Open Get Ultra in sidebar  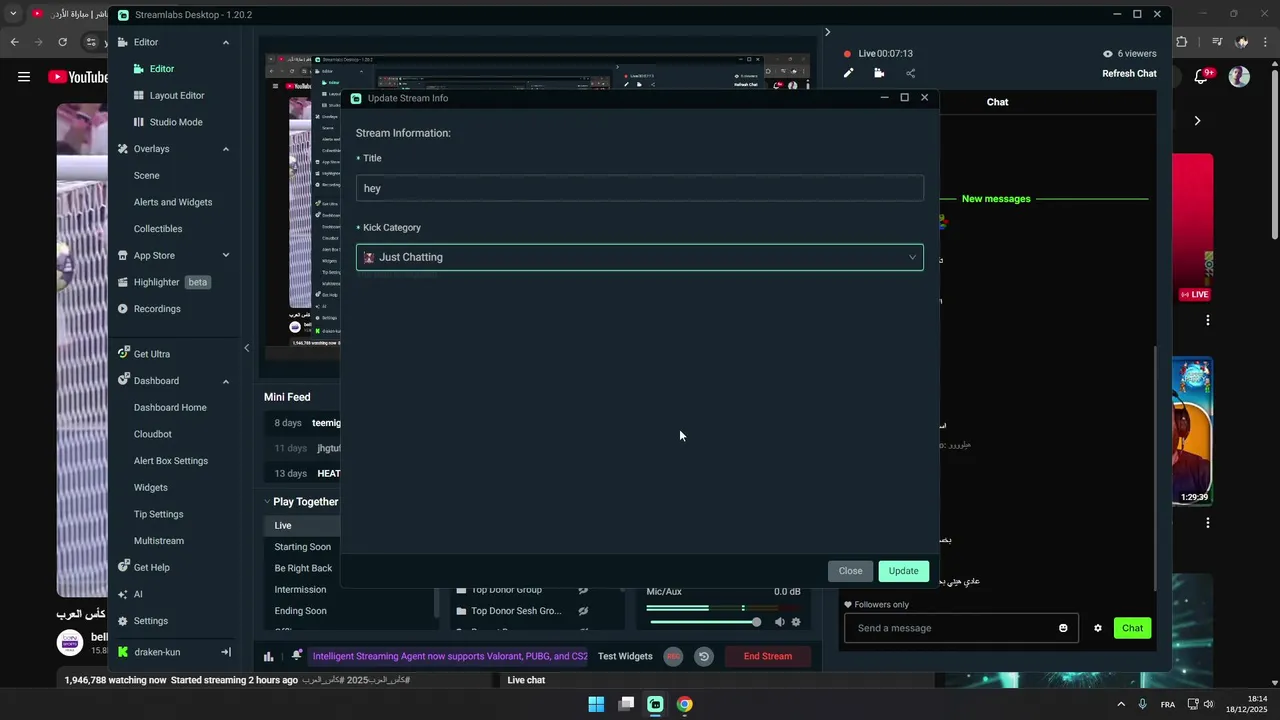coord(152,354)
